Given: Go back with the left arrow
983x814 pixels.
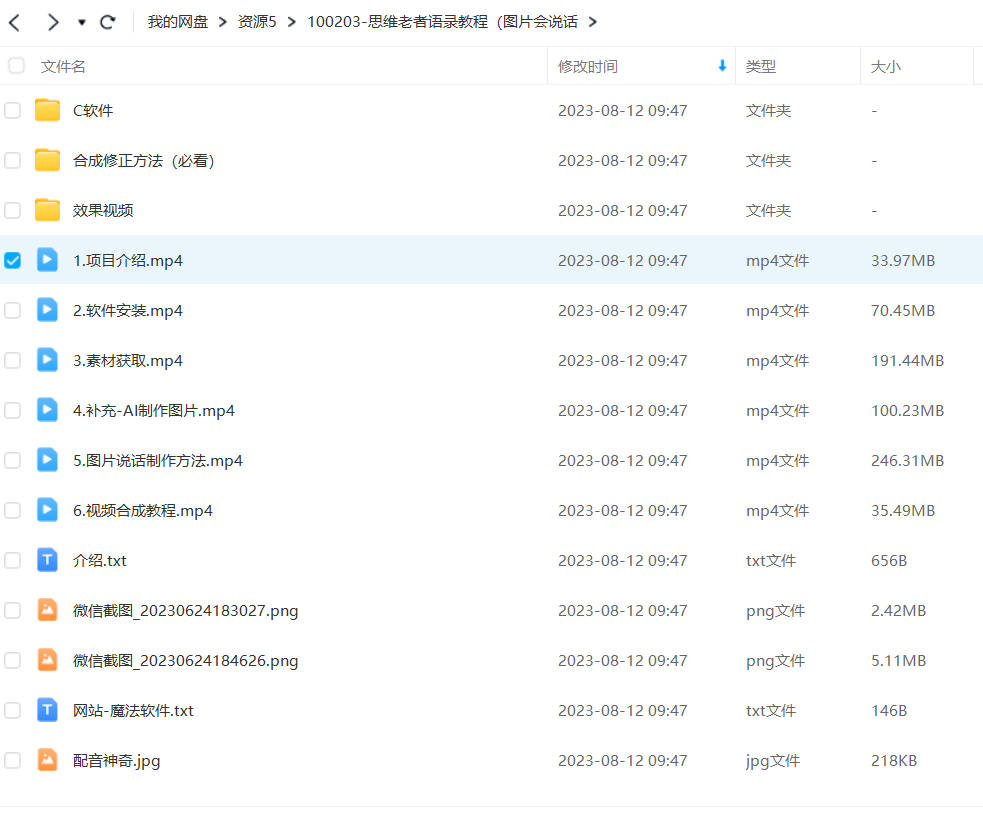Looking at the screenshot, I should click(15, 23).
